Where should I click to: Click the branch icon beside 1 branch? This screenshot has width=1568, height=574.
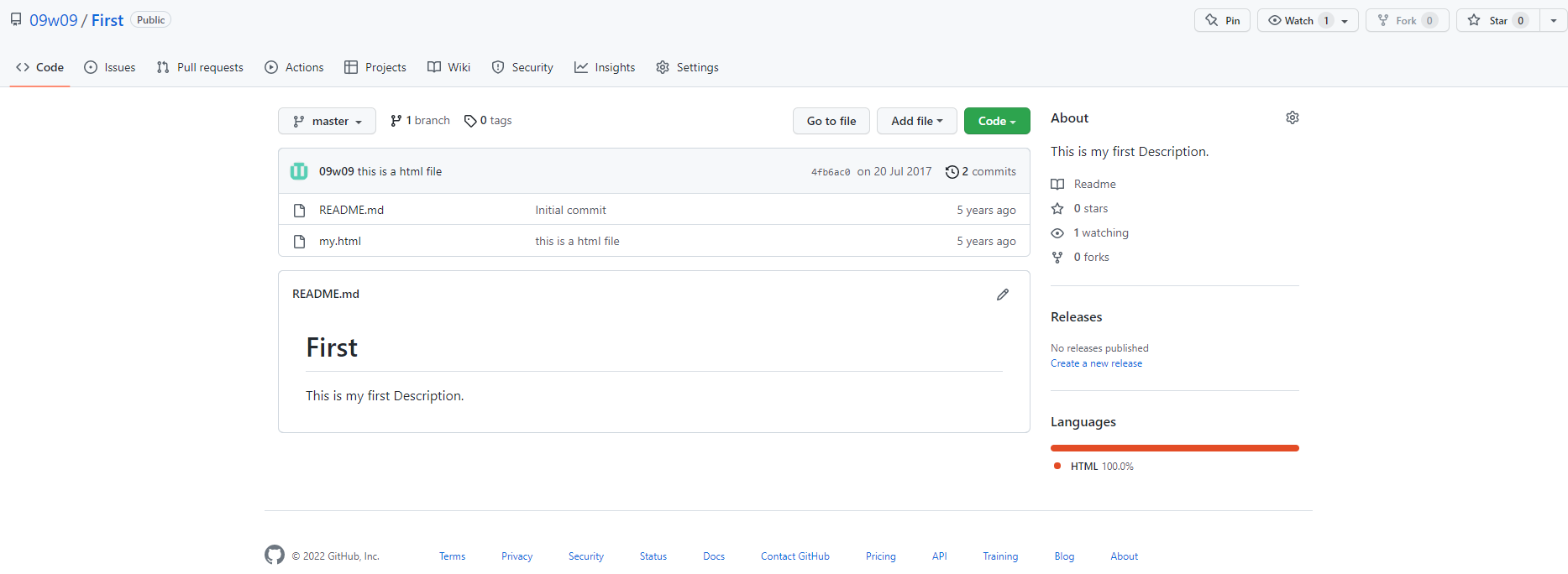396,121
